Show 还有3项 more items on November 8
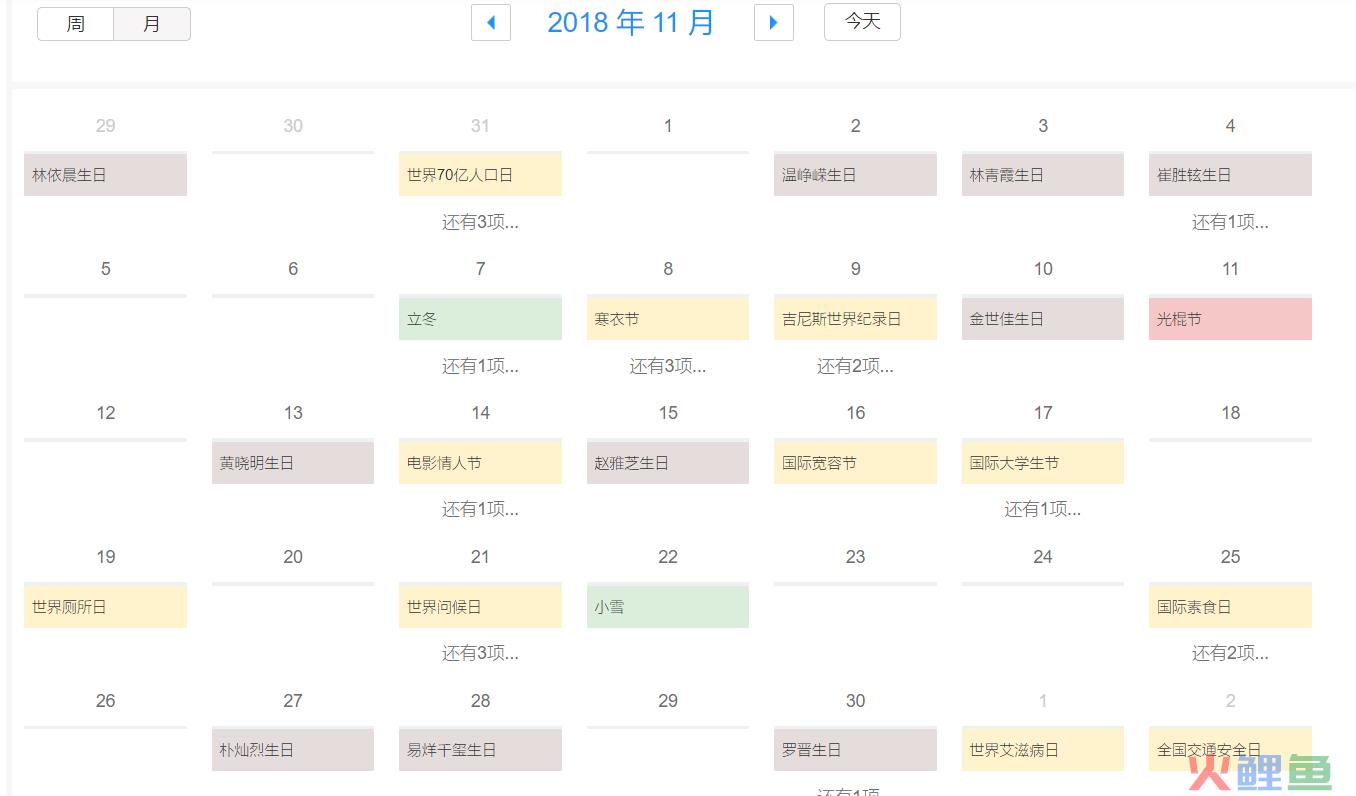Viewport: 1356px width, 796px height. tap(667, 366)
